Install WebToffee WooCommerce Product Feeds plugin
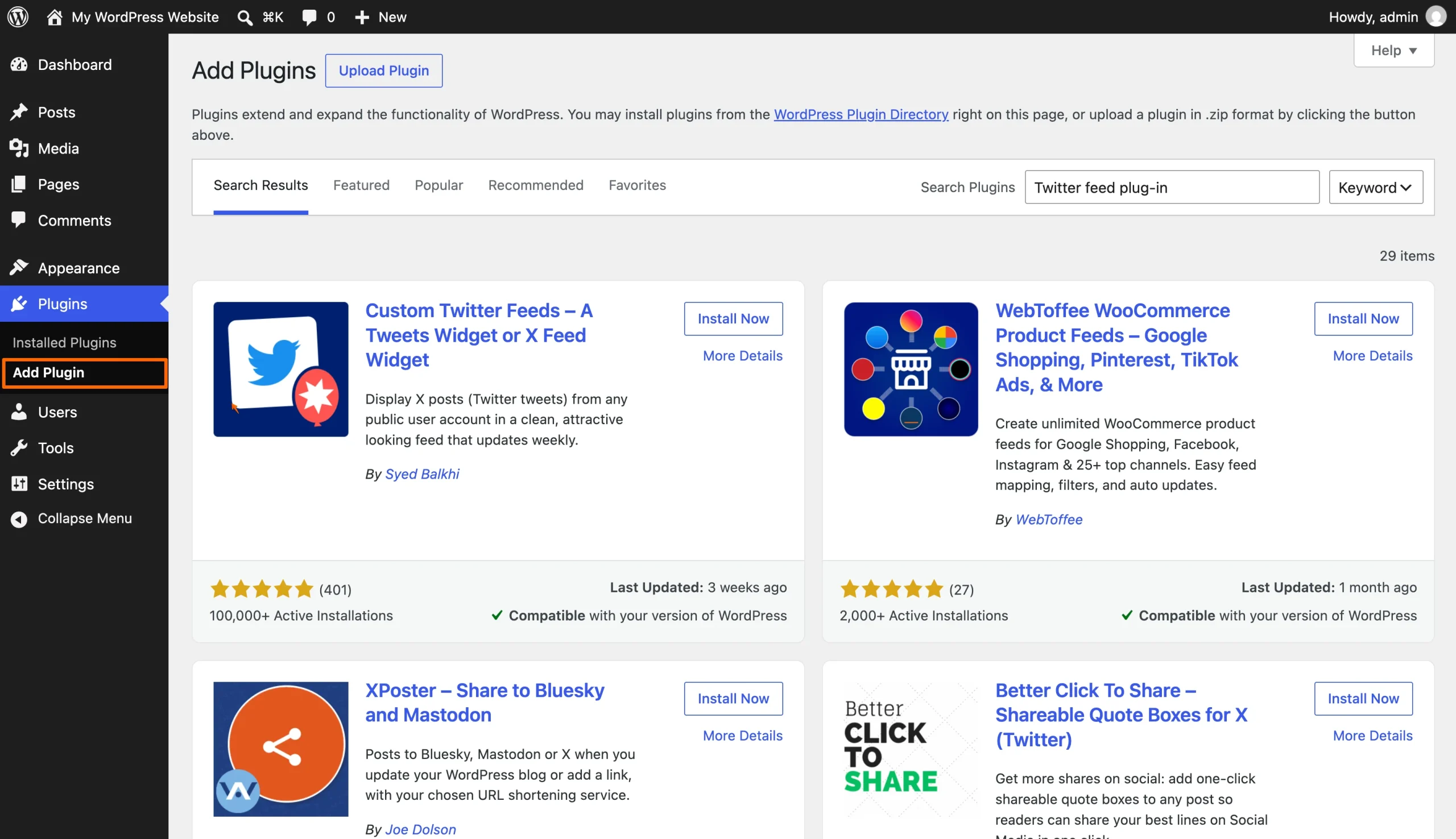This screenshot has width=1456, height=839. 1363,319
